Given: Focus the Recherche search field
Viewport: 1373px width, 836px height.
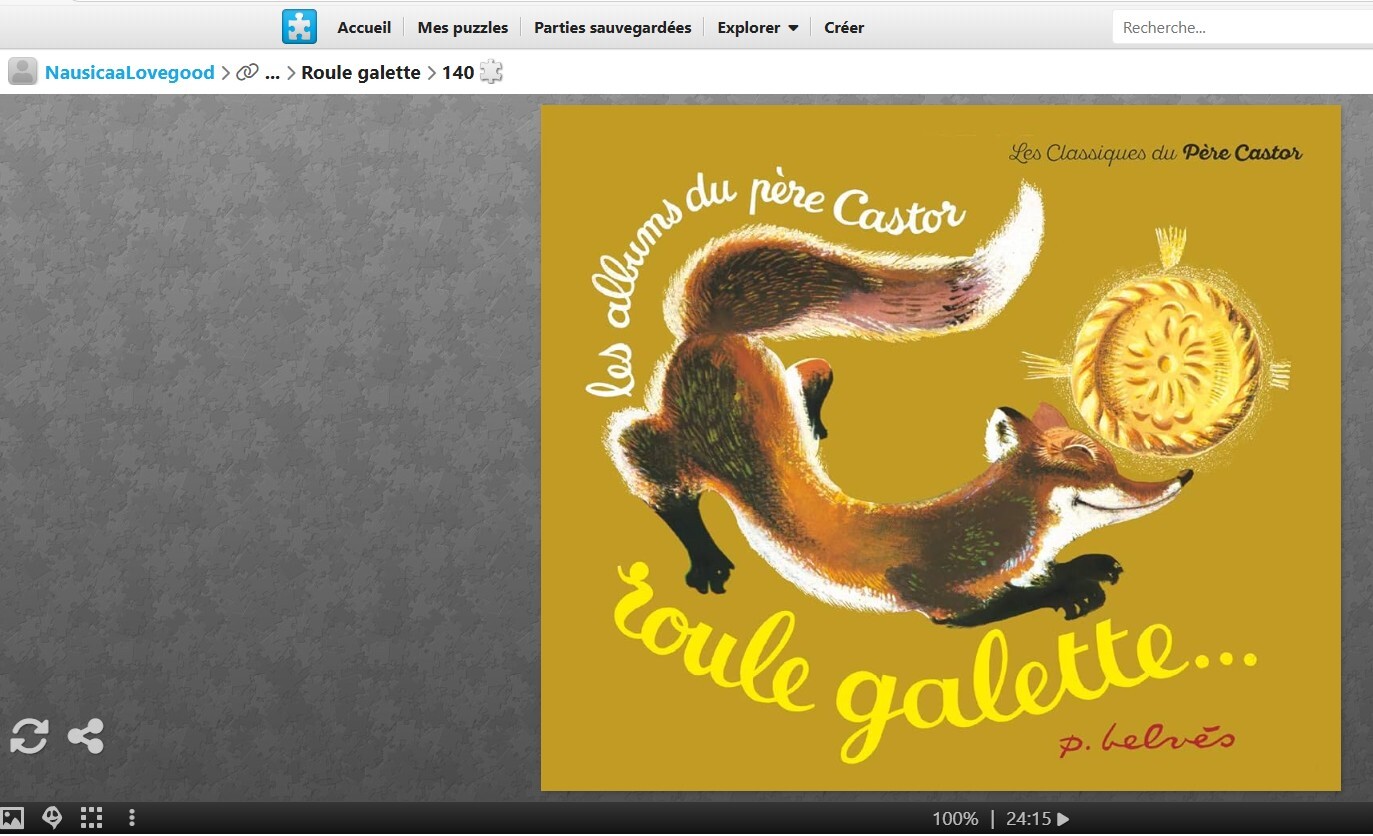Looking at the screenshot, I should coord(1243,28).
